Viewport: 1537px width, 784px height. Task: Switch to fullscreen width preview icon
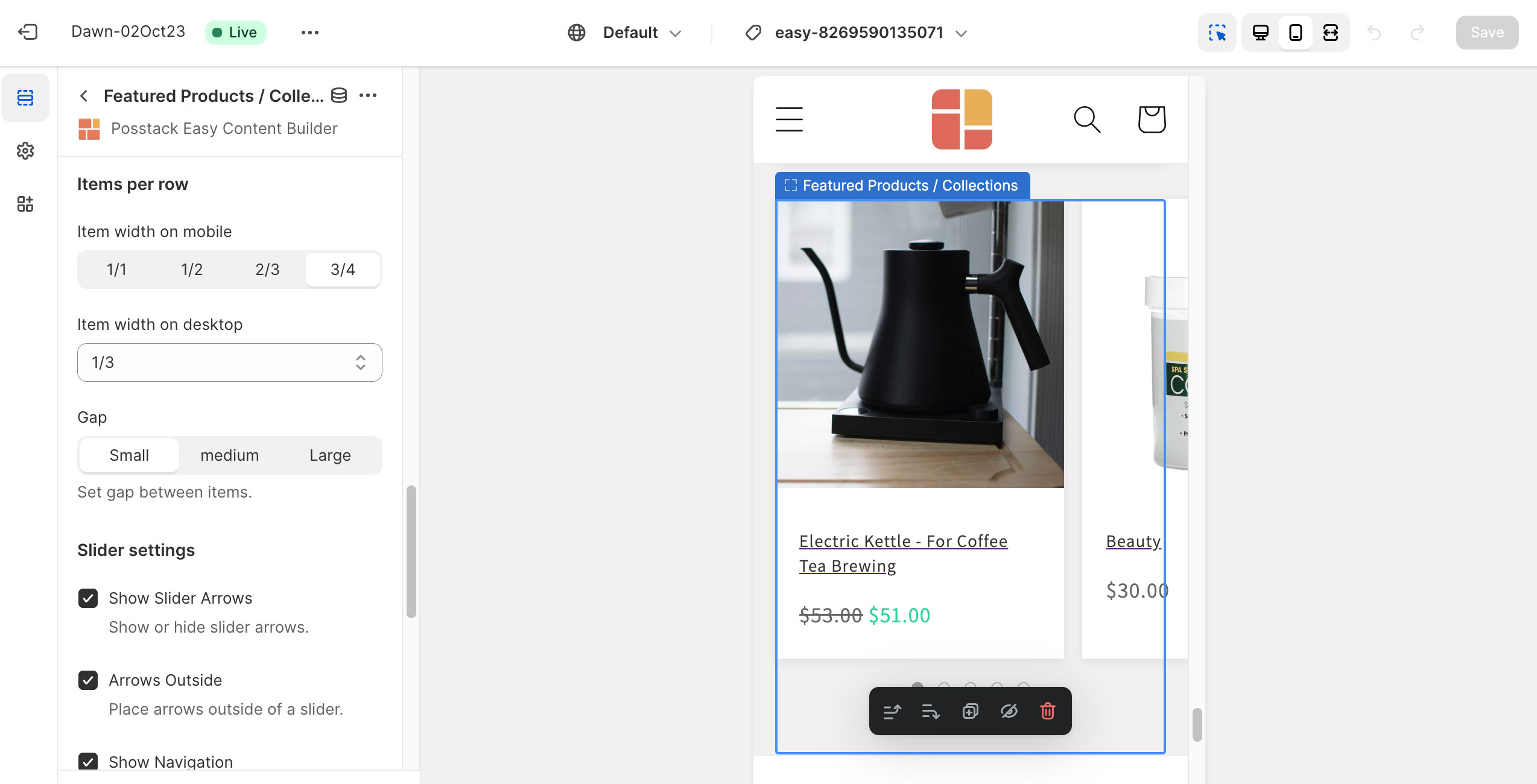(x=1331, y=33)
